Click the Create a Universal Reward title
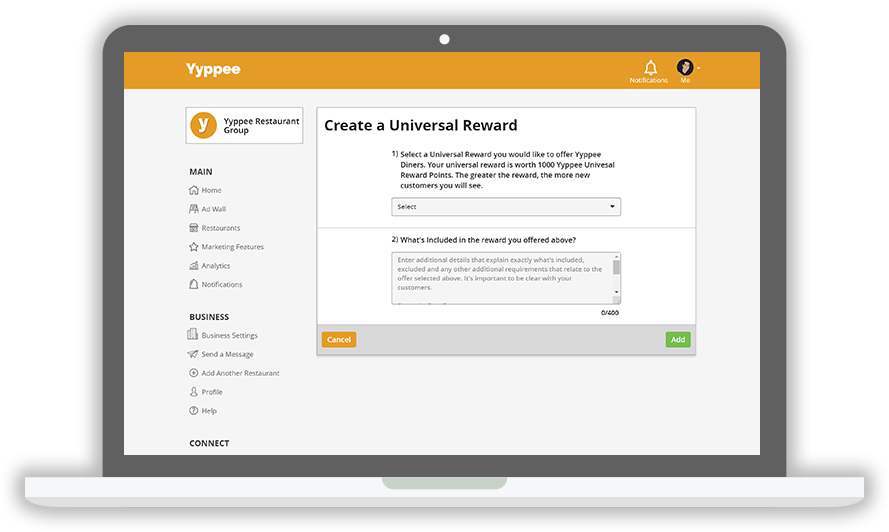This screenshot has height=532, width=889. click(421, 125)
